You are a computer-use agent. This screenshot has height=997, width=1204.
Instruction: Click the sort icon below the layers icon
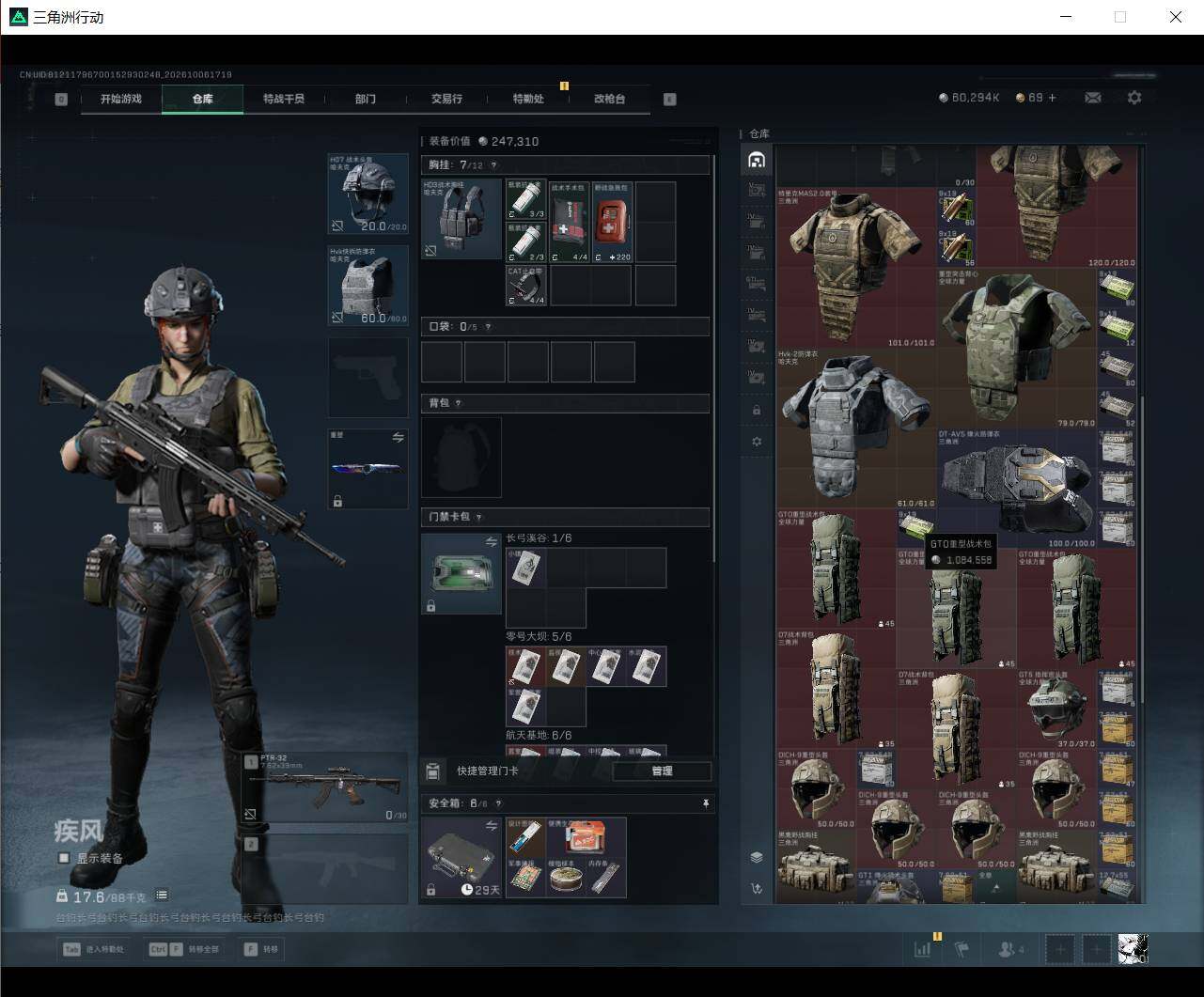[757, 888]
